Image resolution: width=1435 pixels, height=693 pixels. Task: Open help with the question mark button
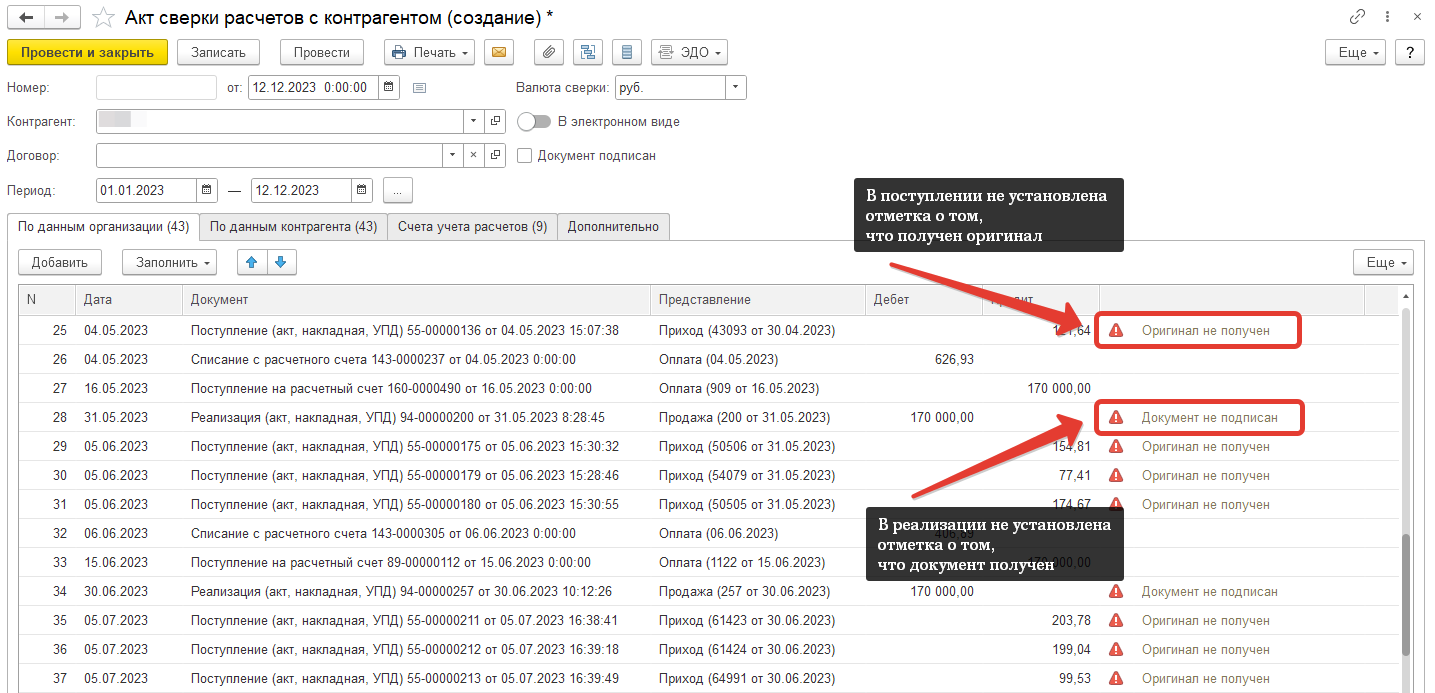[x=1410, y=52]
